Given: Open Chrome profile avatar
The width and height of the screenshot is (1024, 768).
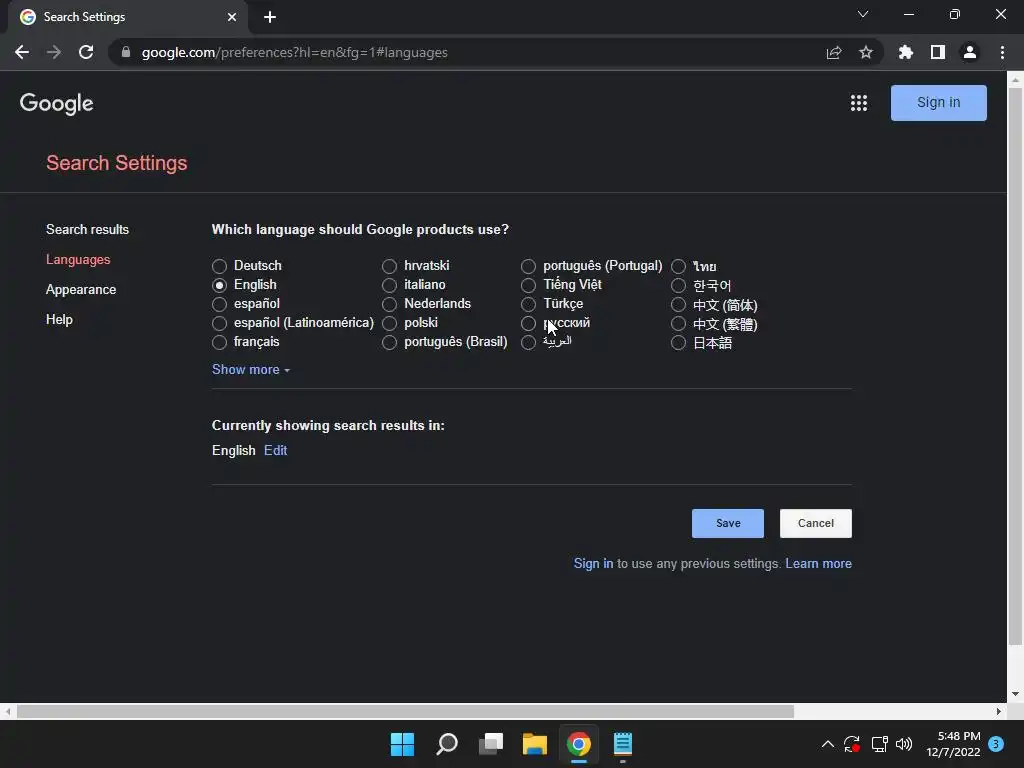Looking at the screenshot, I should [x=970, y=52].
